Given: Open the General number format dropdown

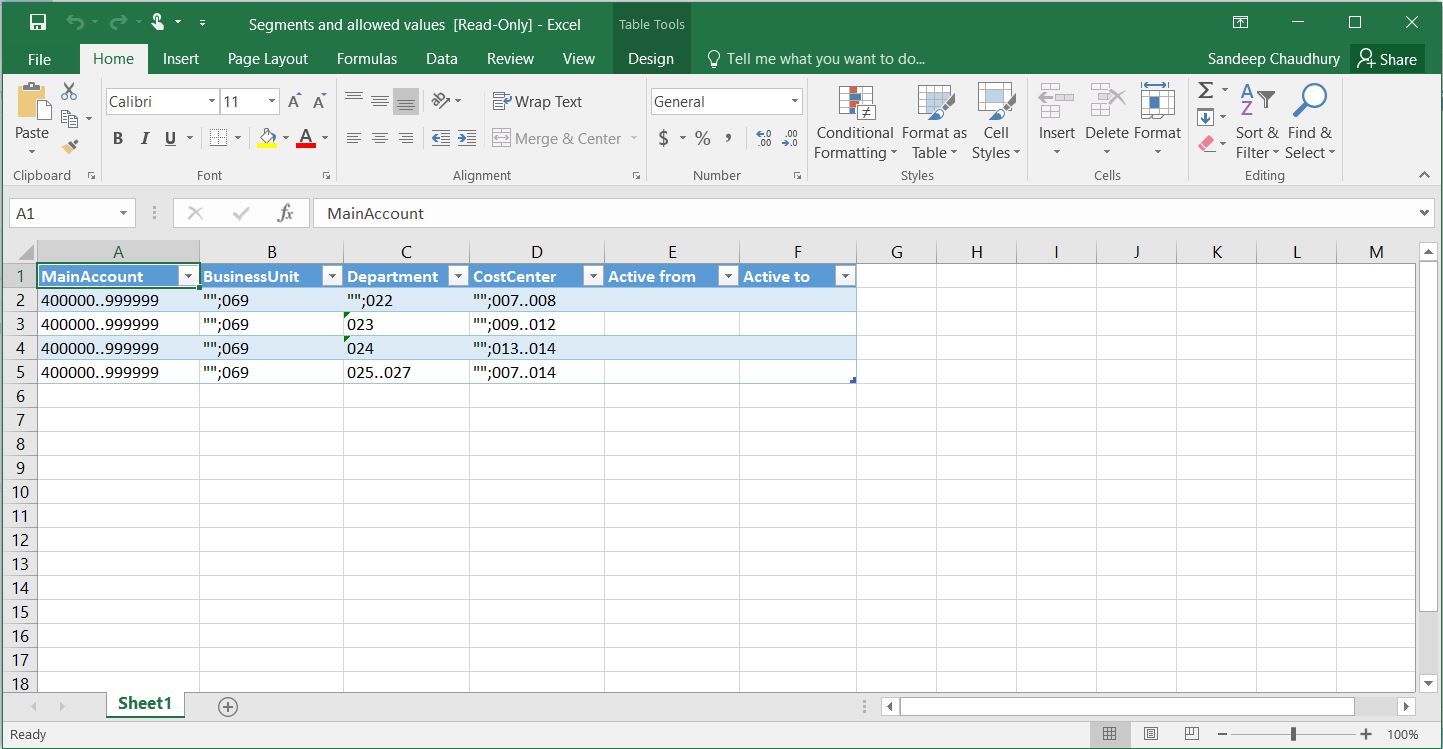Looking at the screenshot, I should 795,102.
